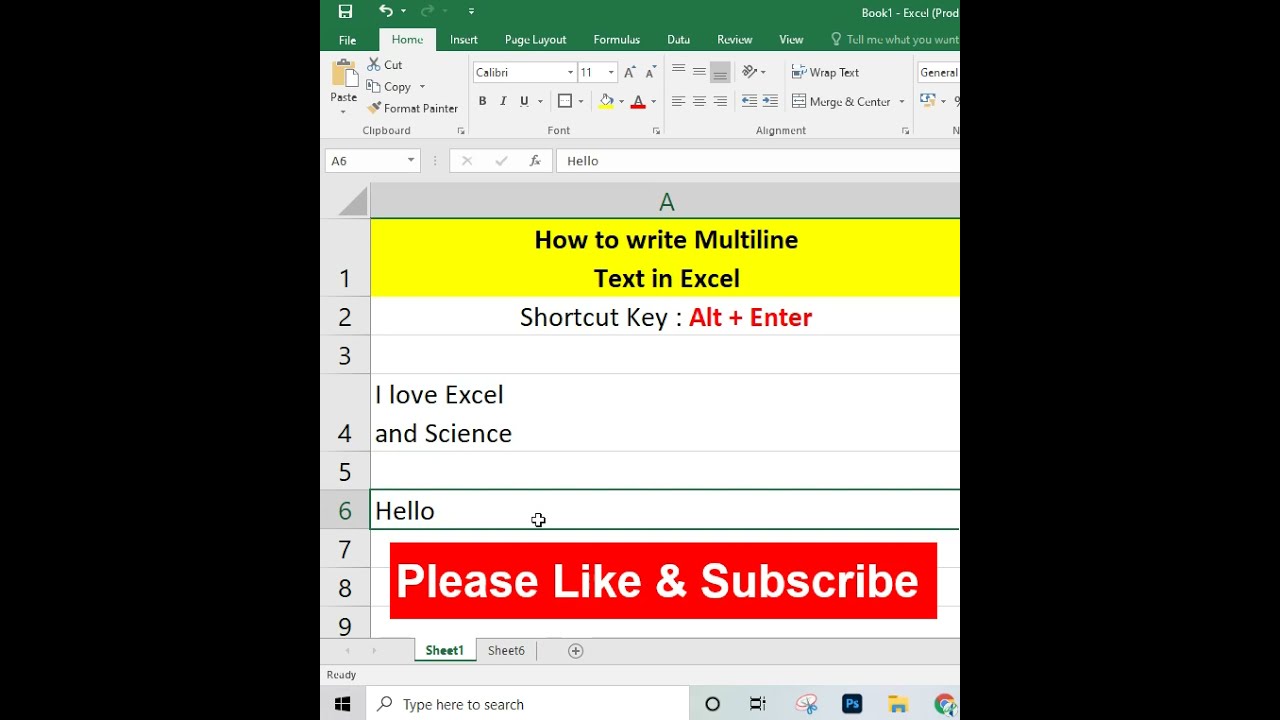Apply cell borders

click(564, 101)
